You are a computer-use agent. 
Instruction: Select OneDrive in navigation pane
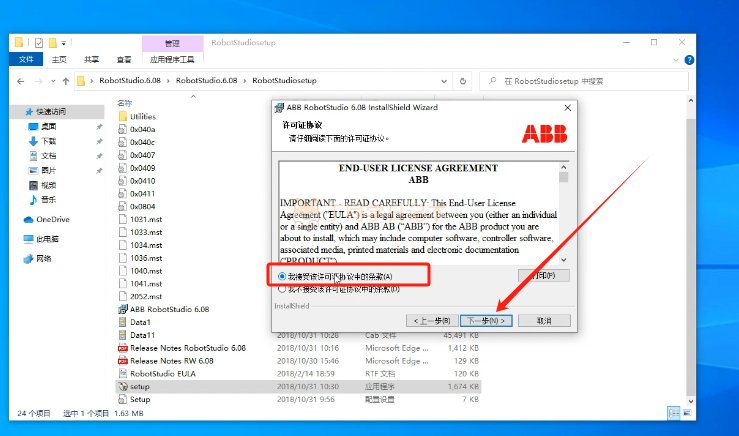(53, 220)
